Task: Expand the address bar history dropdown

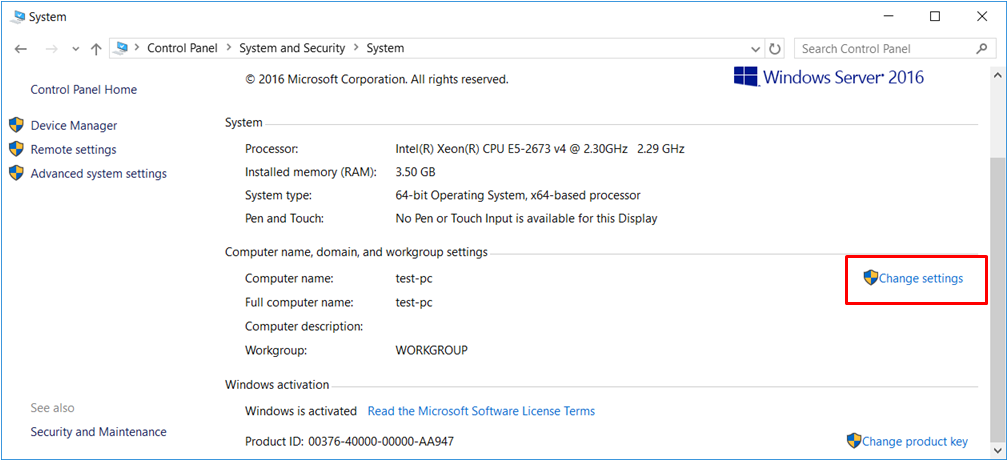Action: [756, 48]
